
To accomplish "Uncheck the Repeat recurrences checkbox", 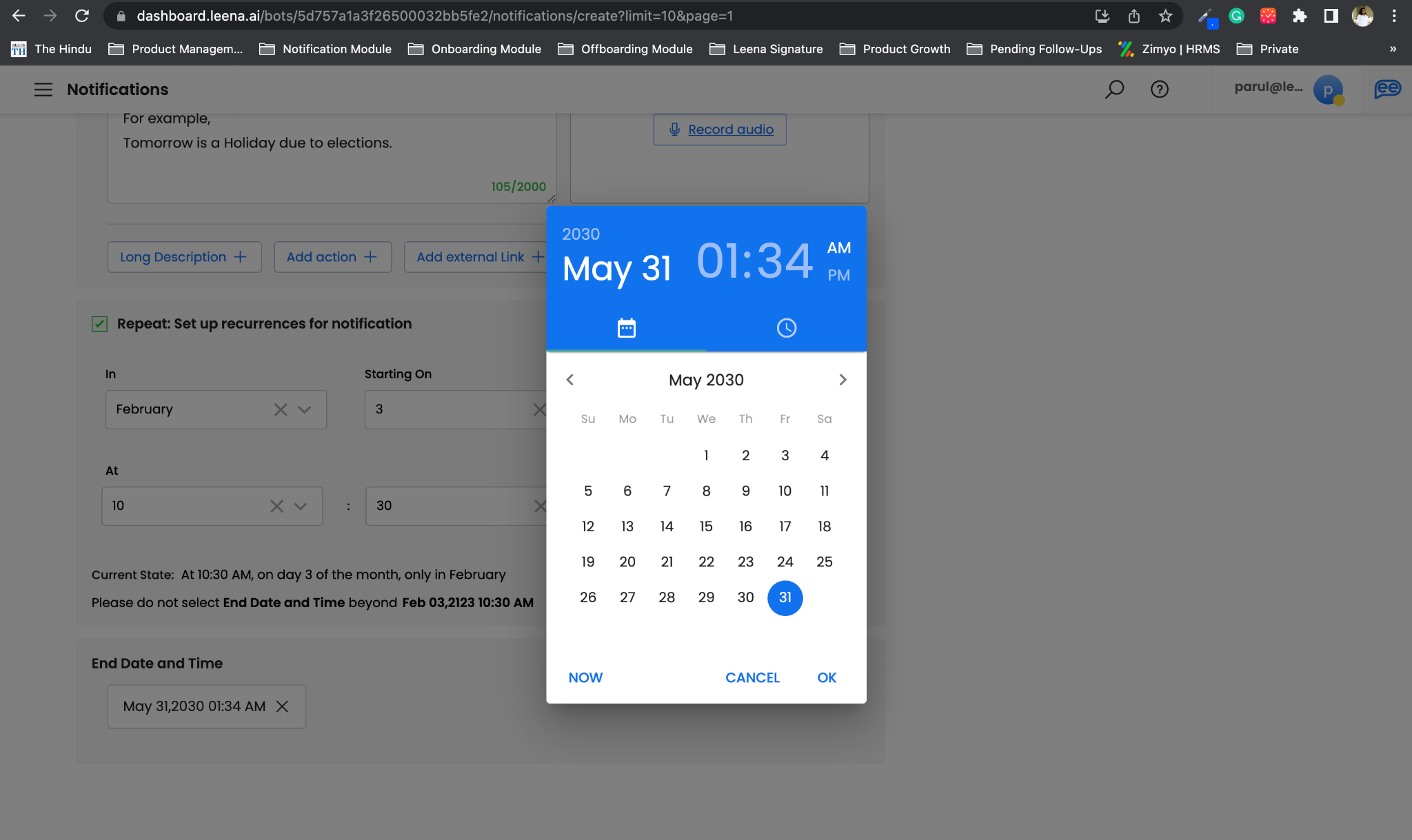I will tap(99, 324).
